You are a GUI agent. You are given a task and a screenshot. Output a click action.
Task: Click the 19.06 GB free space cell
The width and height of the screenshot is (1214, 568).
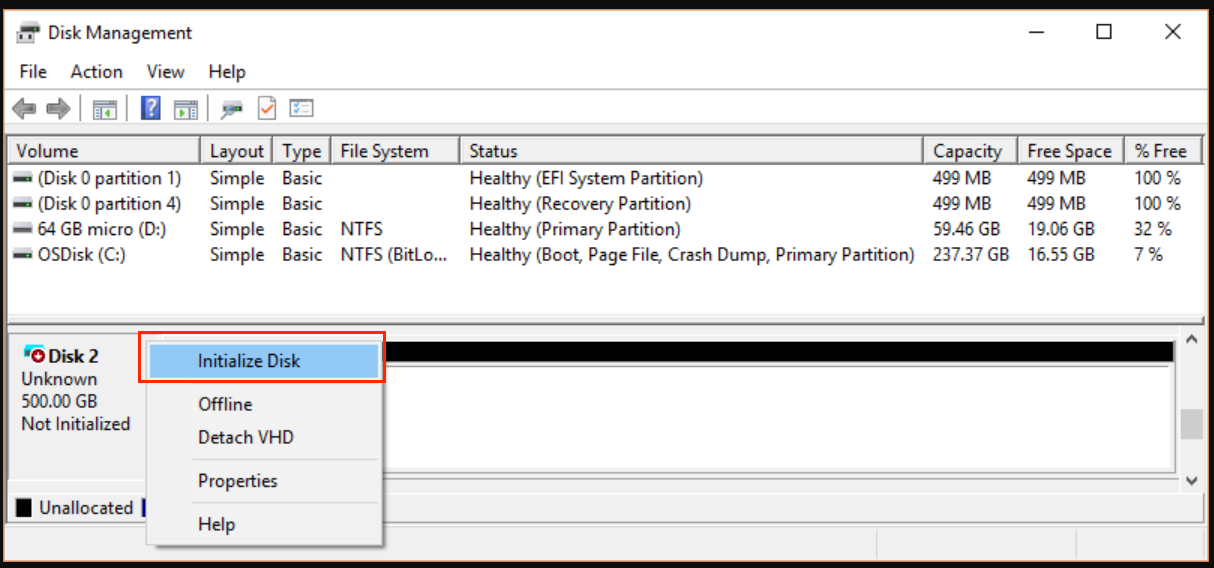[x=1060, y=229]
